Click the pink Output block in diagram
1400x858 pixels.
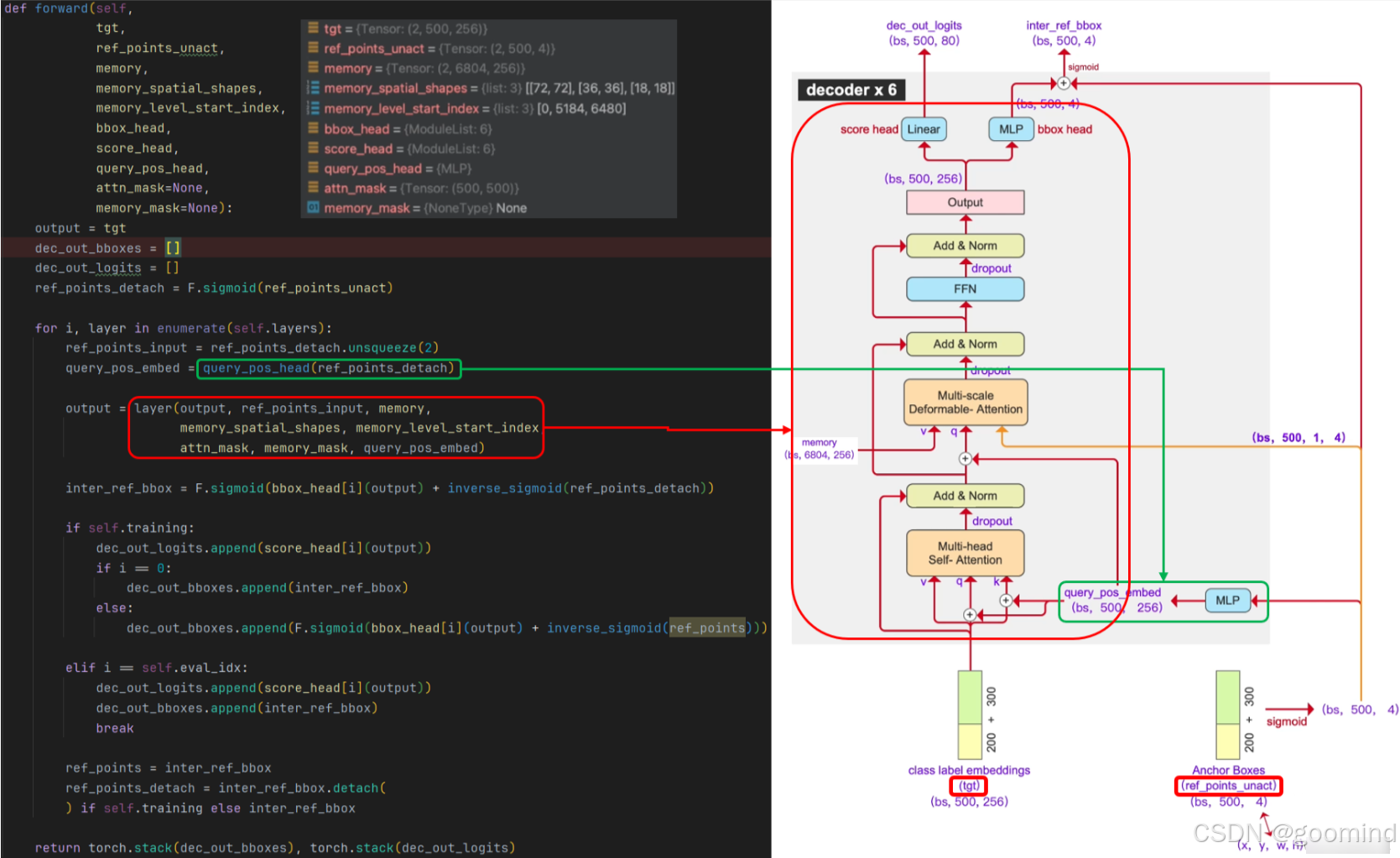pos(965,202)
